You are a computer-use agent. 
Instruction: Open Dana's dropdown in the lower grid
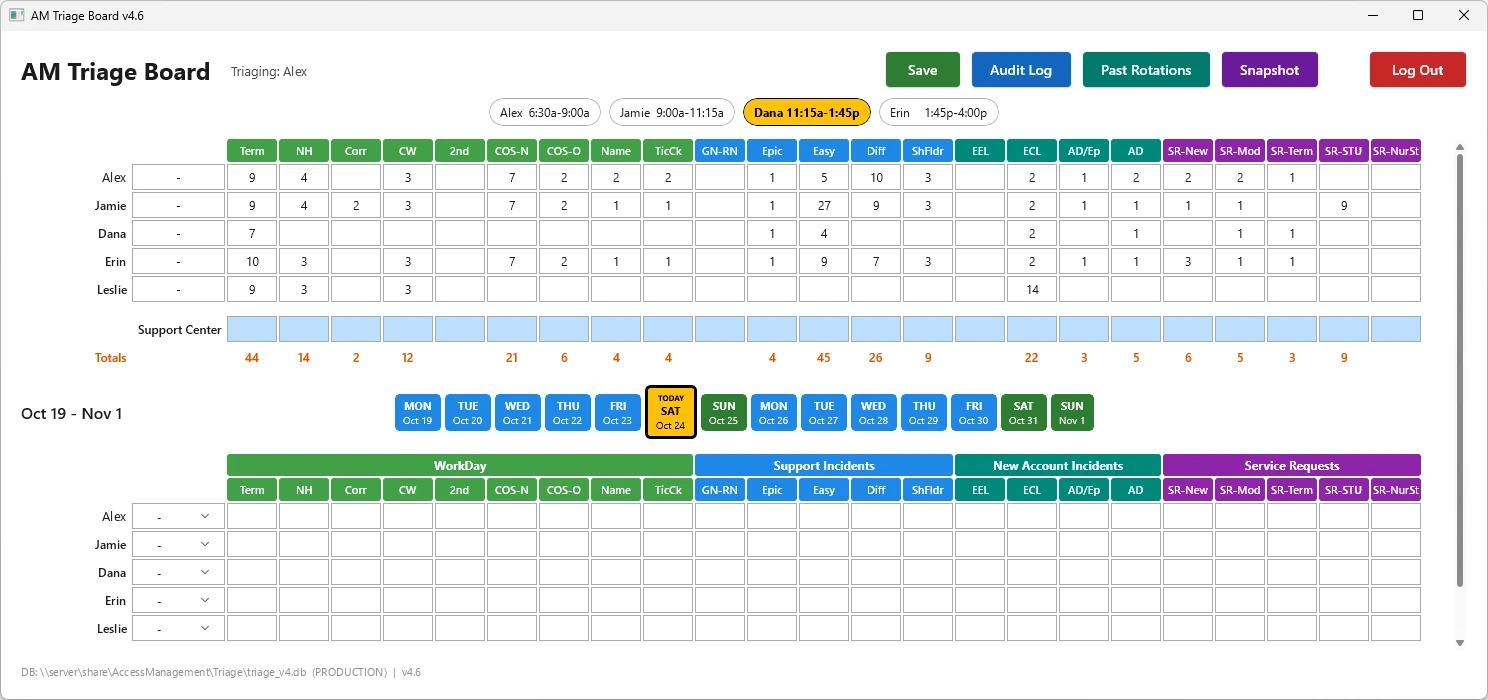[x=179, y=572]
